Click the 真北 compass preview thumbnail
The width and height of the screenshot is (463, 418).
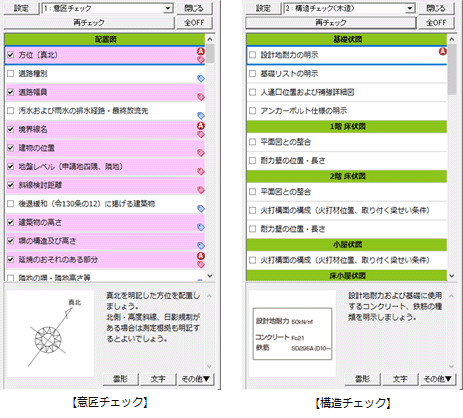coord(50,333)
